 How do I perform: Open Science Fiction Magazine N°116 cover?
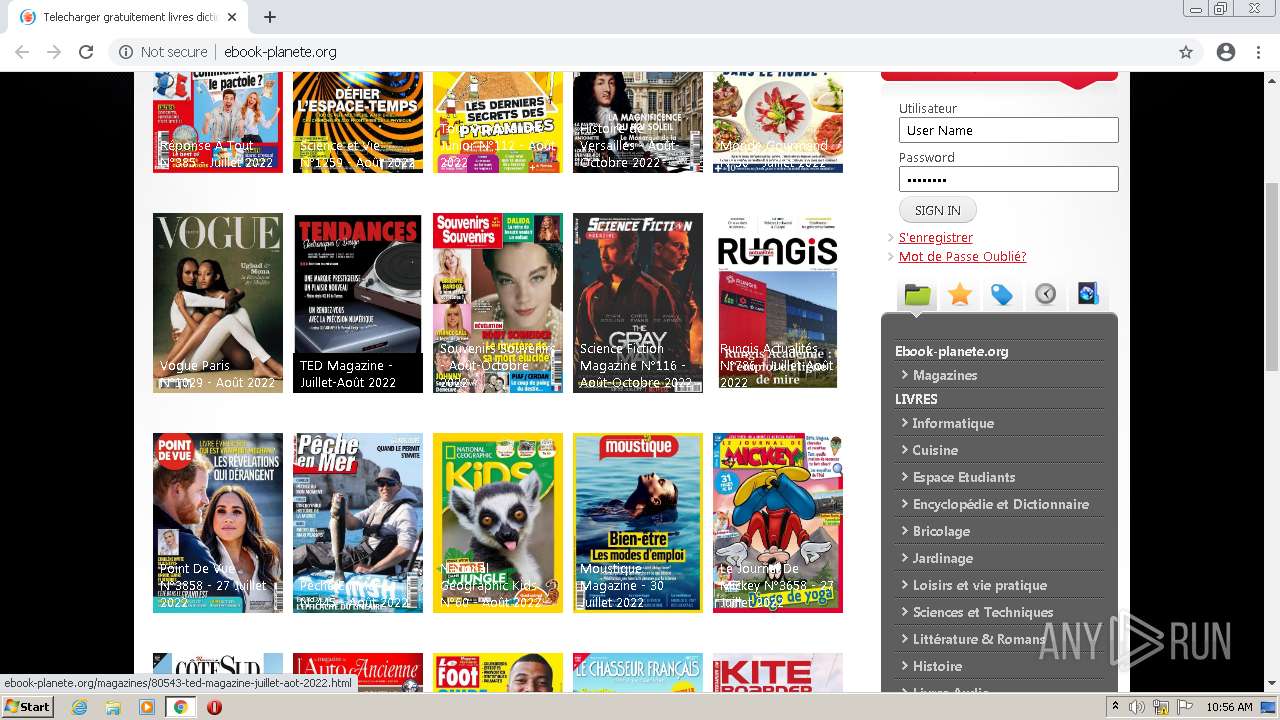638,303
